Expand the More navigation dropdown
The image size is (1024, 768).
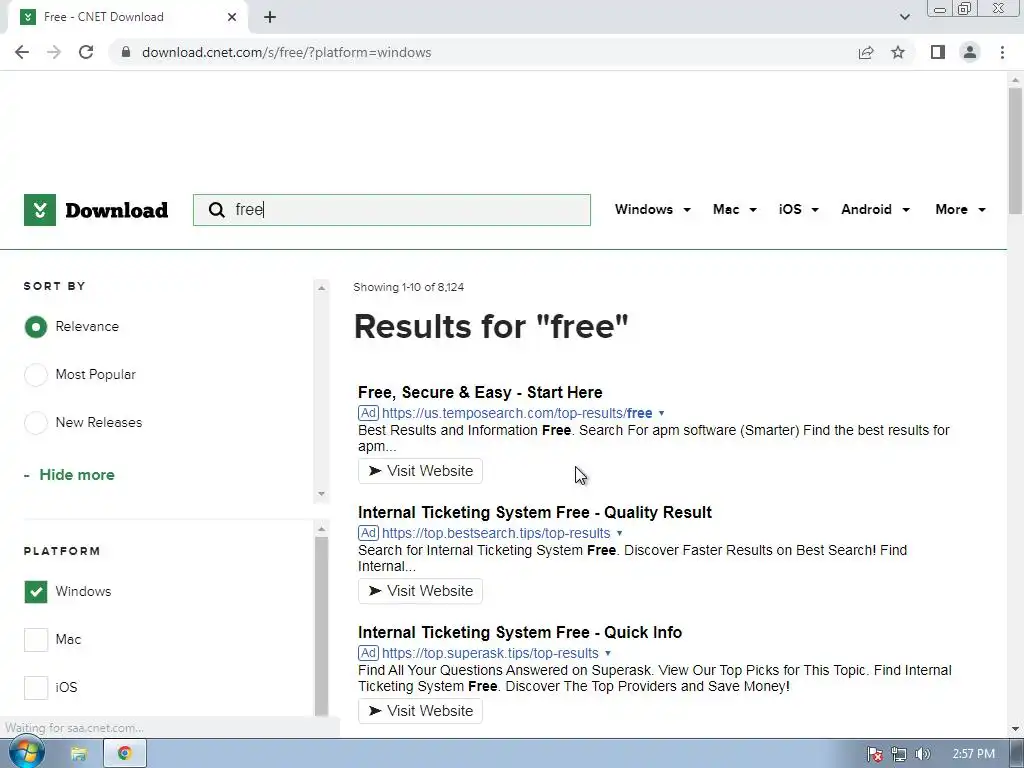(960, 210)
